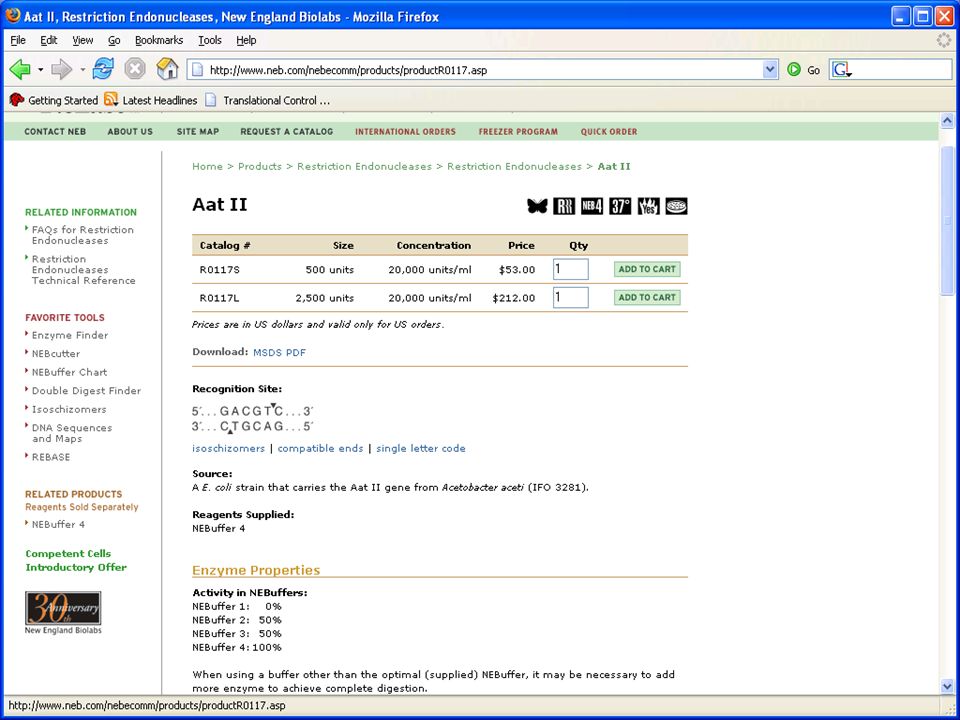The width and height of the screenshot is (960, 720).
Task: Open the compatible ends link
Action: tap(320, 448)
